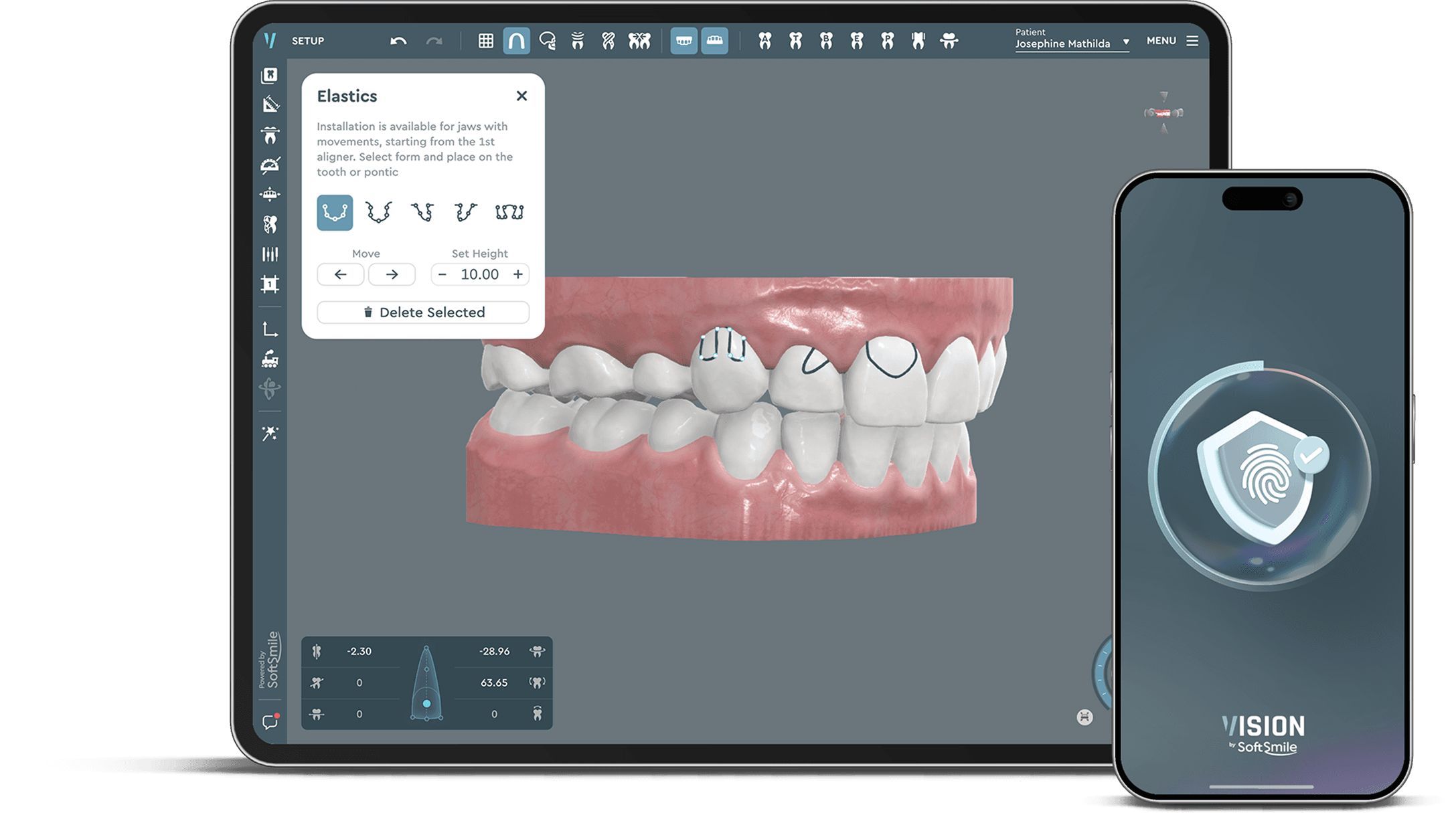Increase Set Height with the plus control
The width and height of the screenshot is (1456, 813).
[x=518, y=274]
